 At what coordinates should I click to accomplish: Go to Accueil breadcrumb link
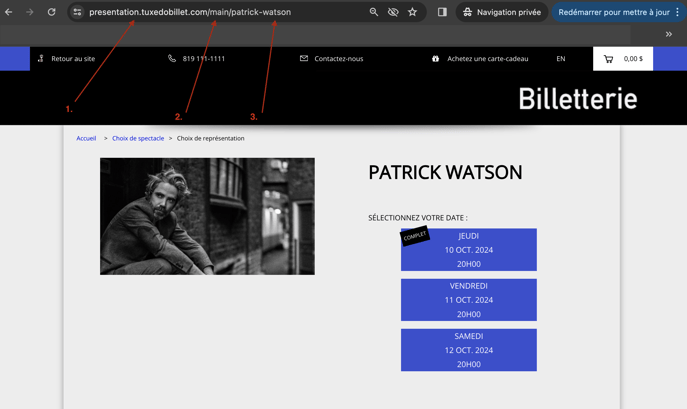[x=86, y=138]
